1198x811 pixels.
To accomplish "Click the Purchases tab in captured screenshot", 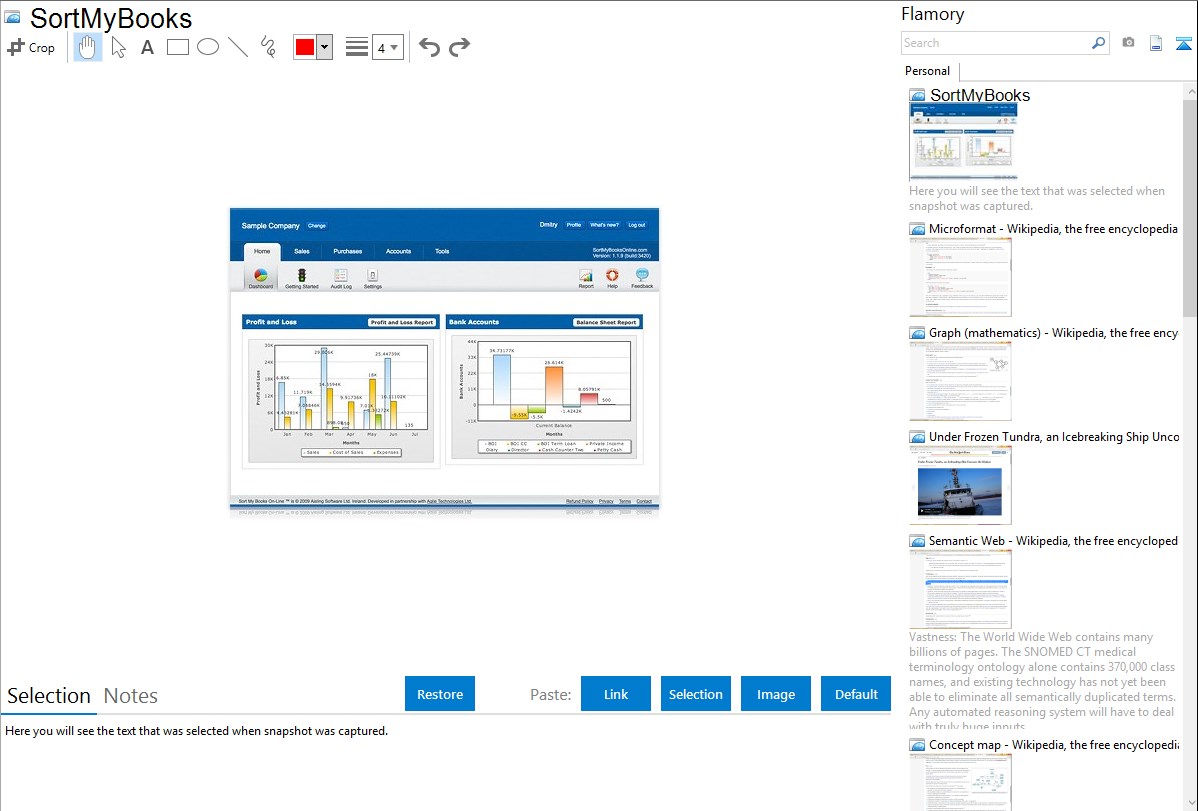I will point(348,251).
